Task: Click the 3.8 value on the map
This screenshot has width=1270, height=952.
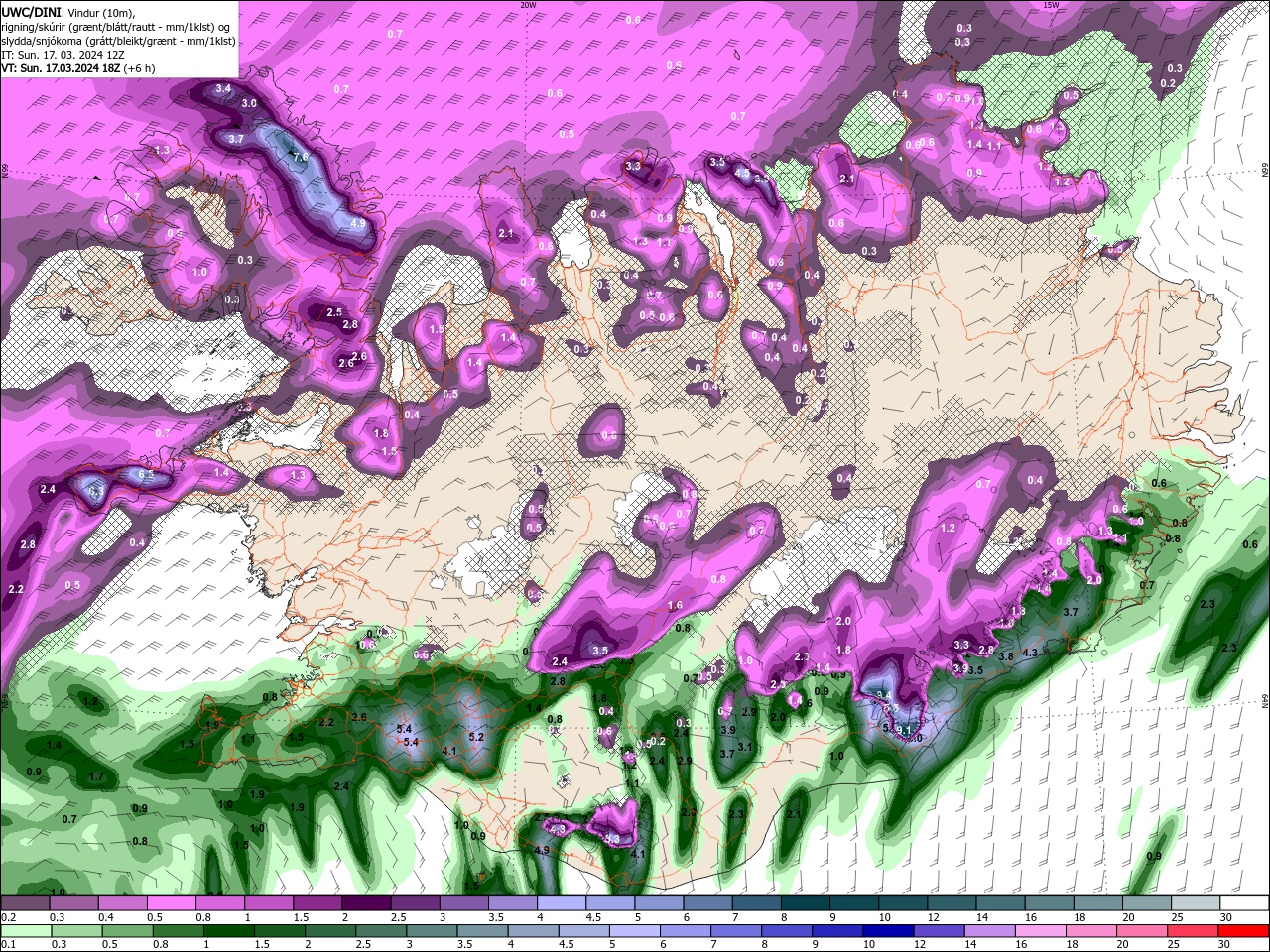Action: [1005, 656]
